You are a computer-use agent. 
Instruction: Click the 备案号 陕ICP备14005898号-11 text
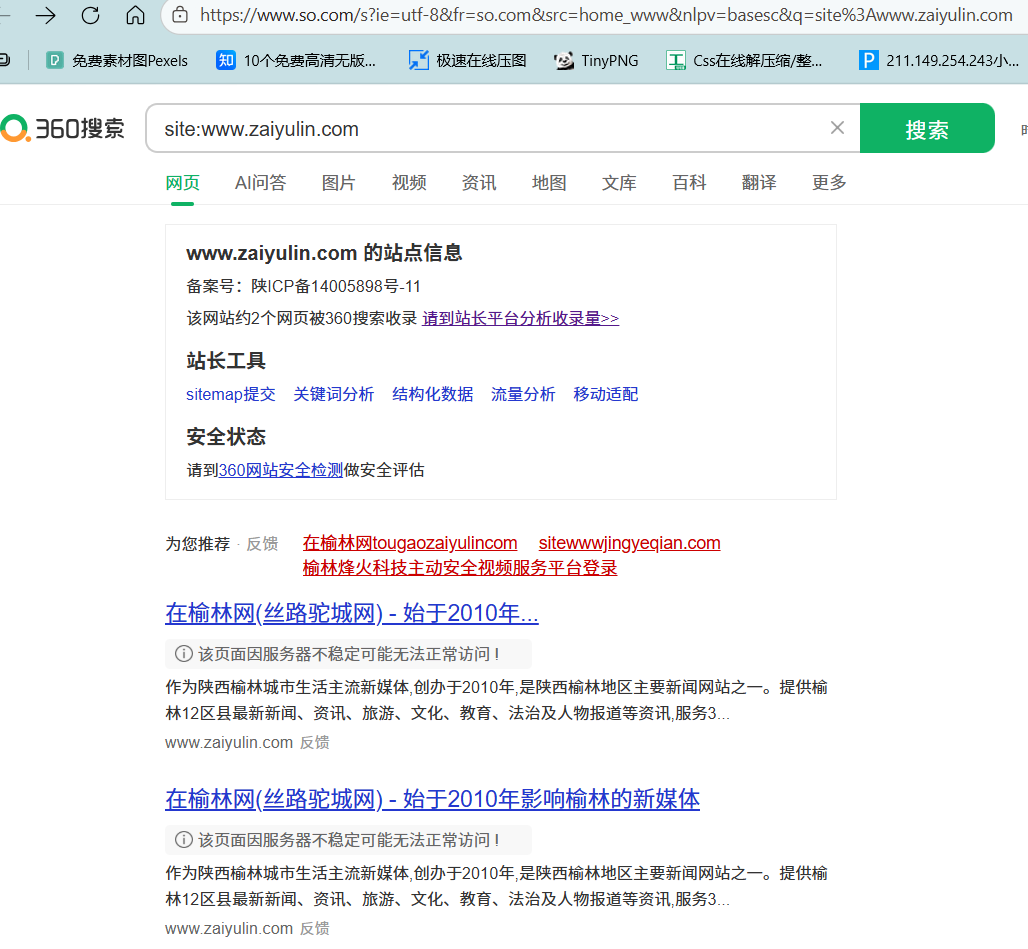[x=303, y=286]
